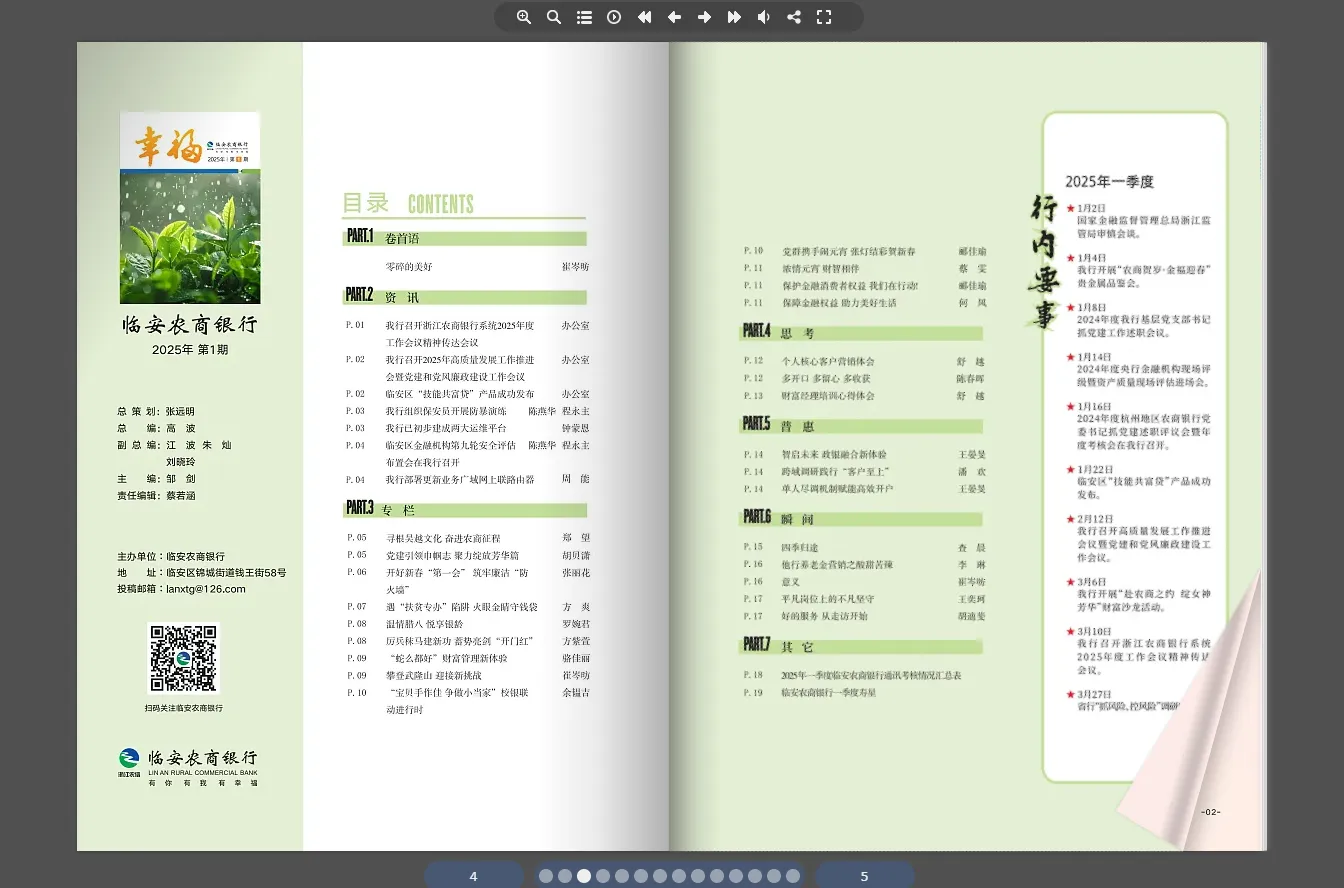Click the 1月2日 event date

(1091, 207)
